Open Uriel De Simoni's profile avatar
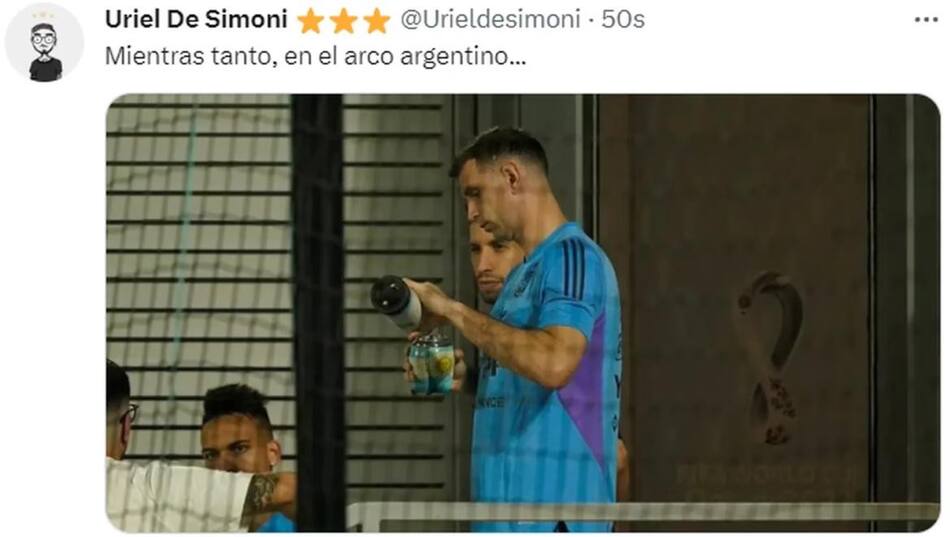 tap(44, 43)
